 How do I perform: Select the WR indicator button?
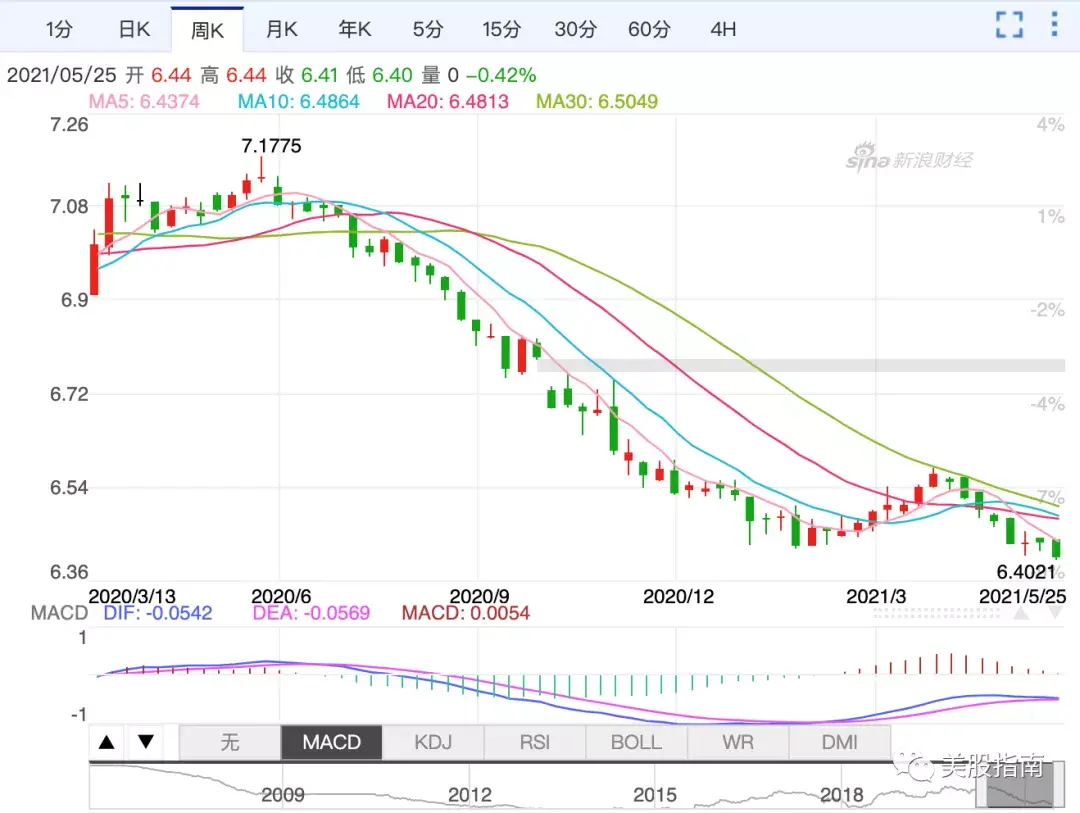click(738, 742)
